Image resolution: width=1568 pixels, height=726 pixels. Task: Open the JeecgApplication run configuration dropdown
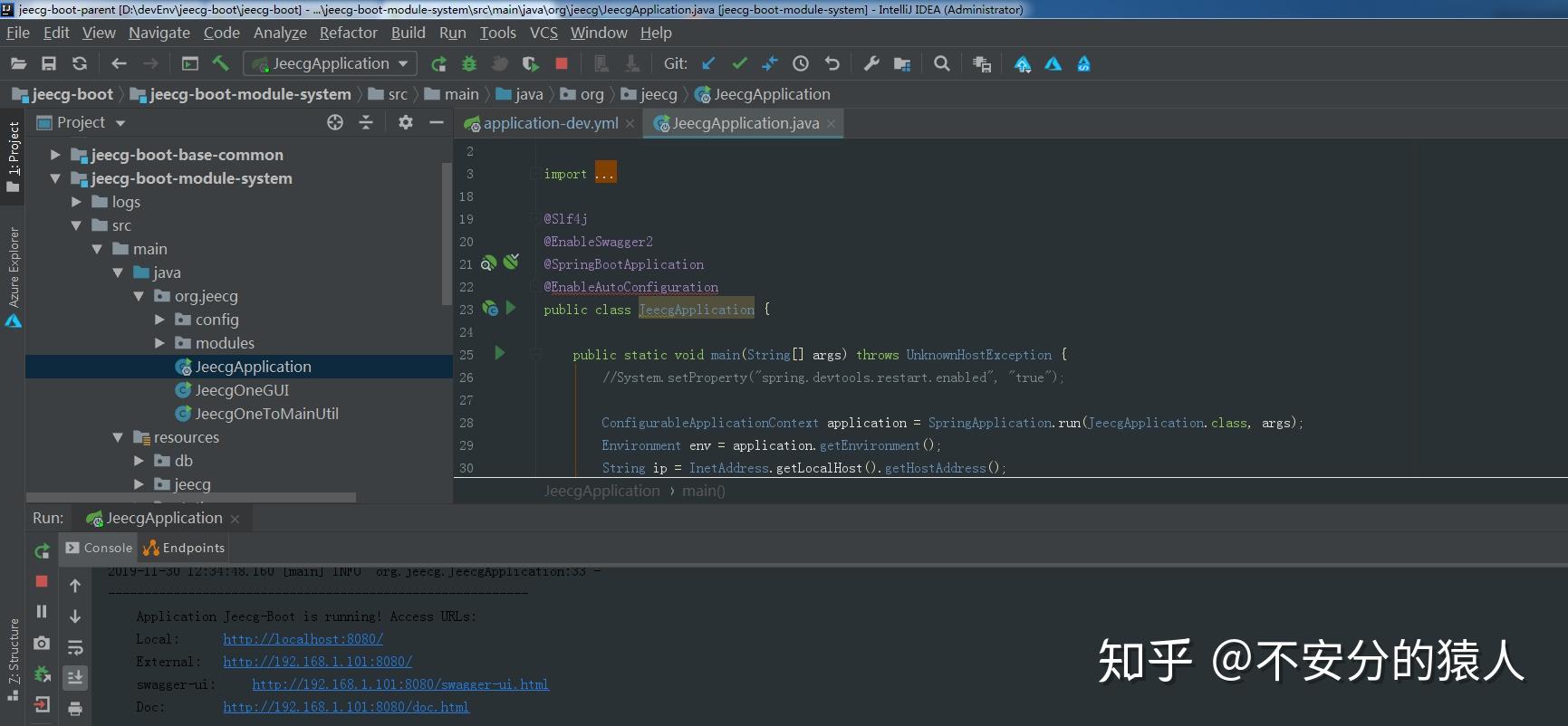click(x=331, y=63)
